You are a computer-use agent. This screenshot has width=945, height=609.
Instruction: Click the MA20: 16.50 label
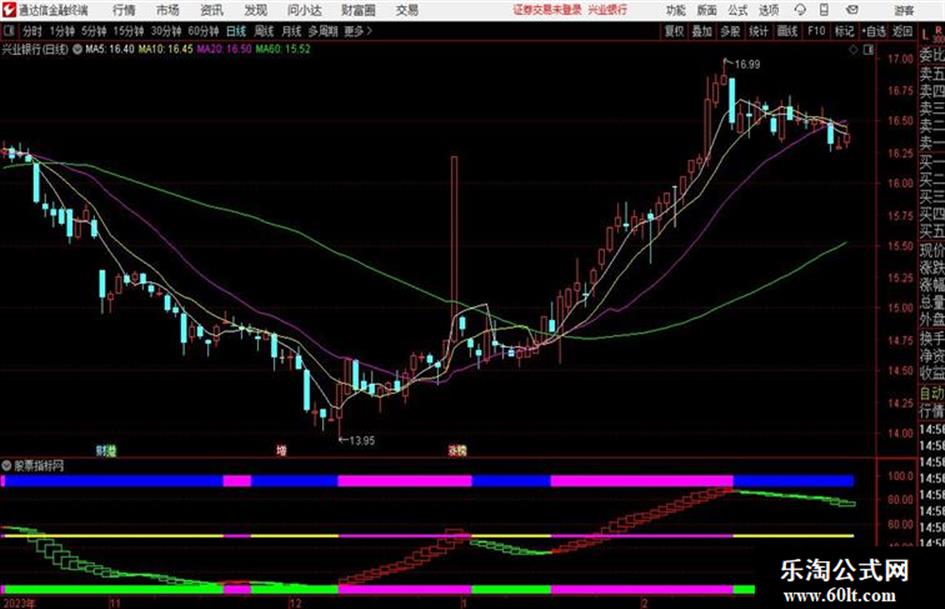tap(224, 49)
